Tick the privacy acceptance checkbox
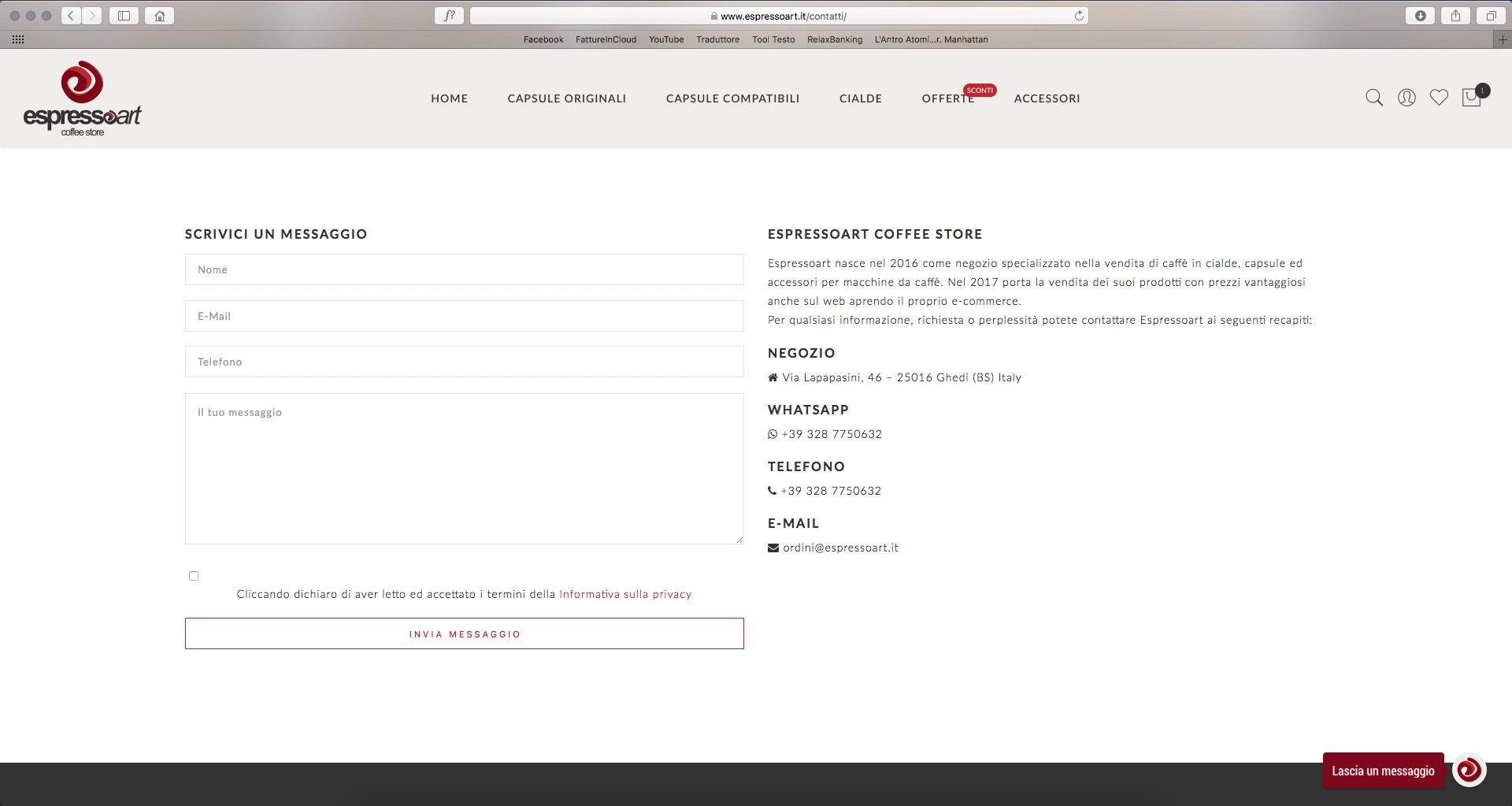The height and width of the screenshot is (806, 1512). 194,576
